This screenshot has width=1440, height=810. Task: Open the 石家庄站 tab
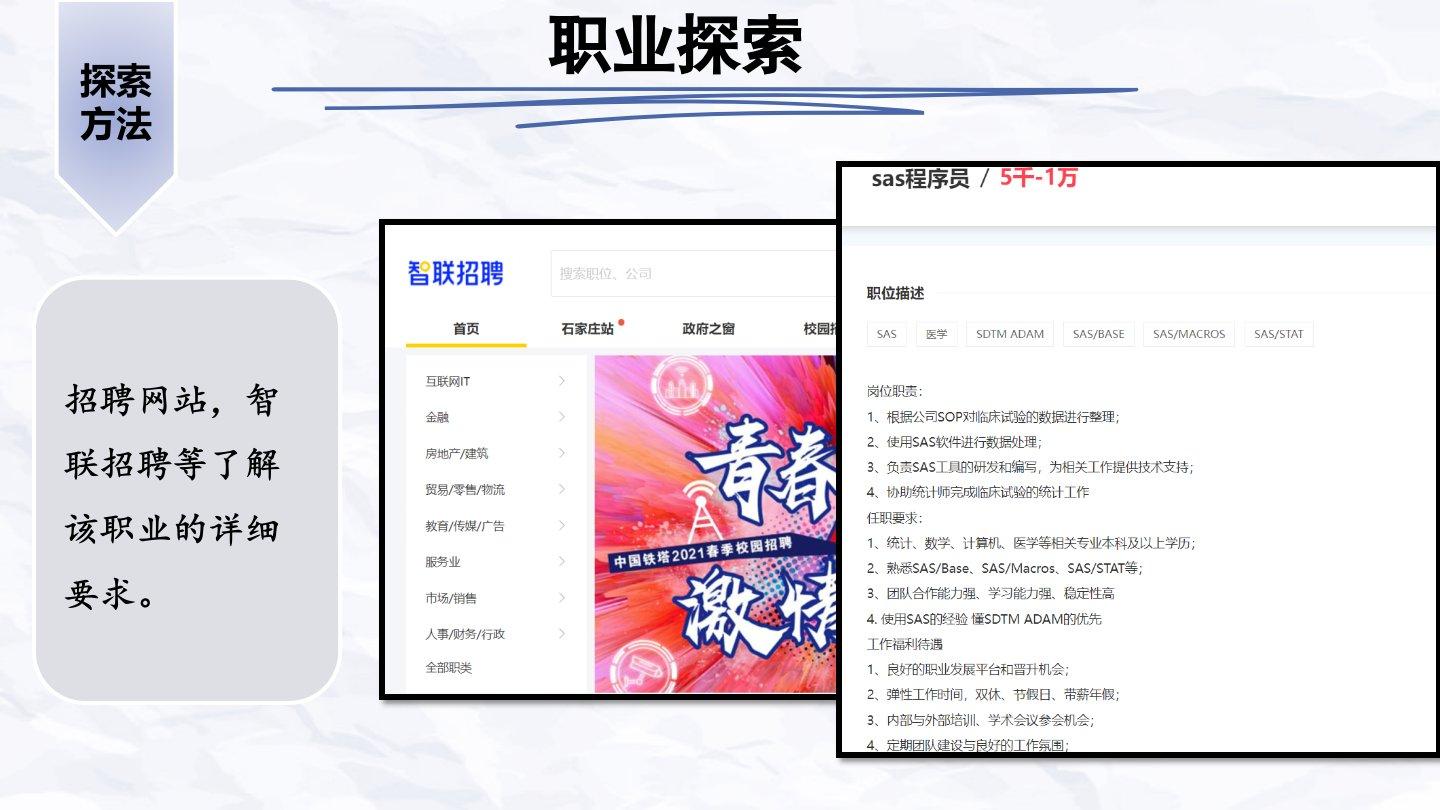(x=588, y=329)
